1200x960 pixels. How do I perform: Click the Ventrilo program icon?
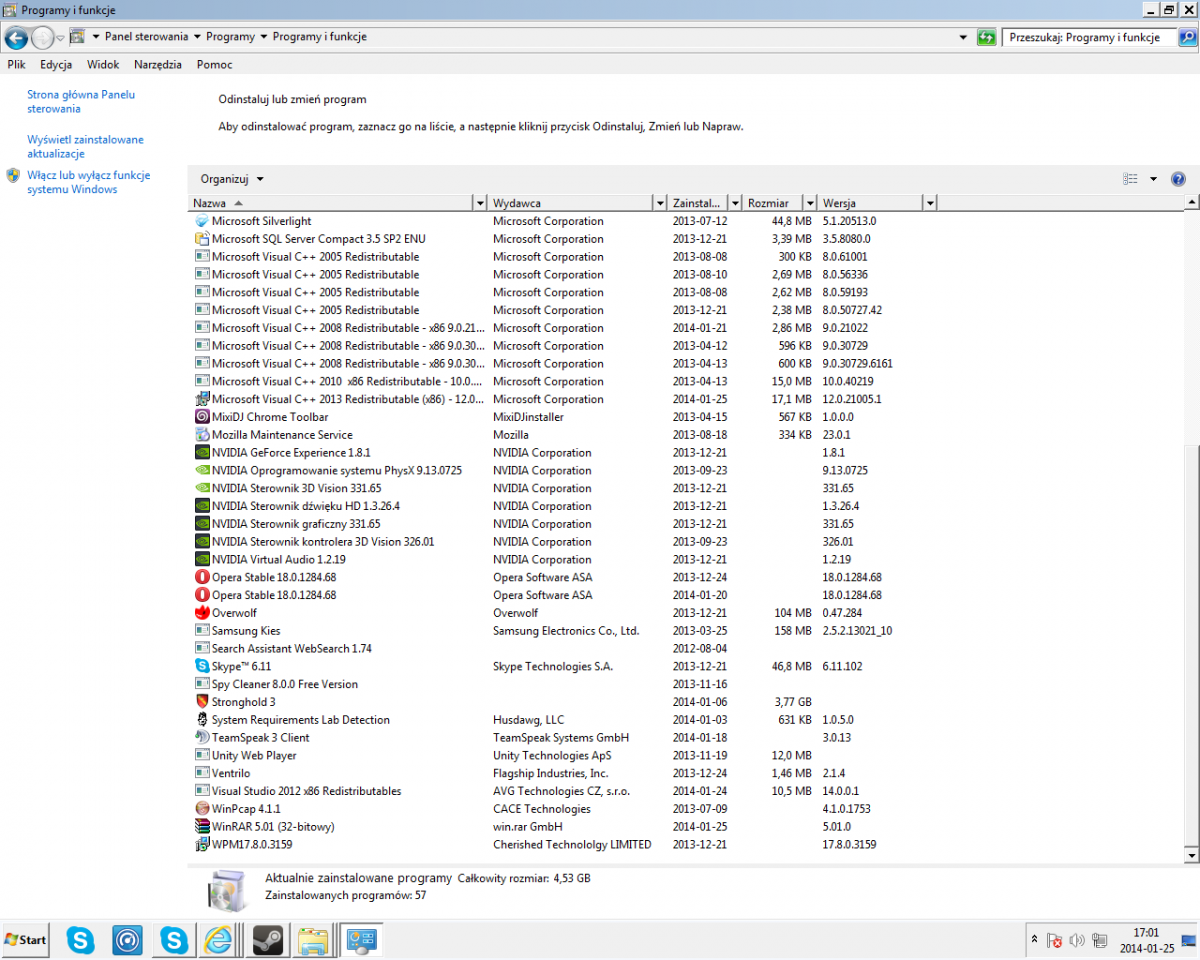click(201, 774)
